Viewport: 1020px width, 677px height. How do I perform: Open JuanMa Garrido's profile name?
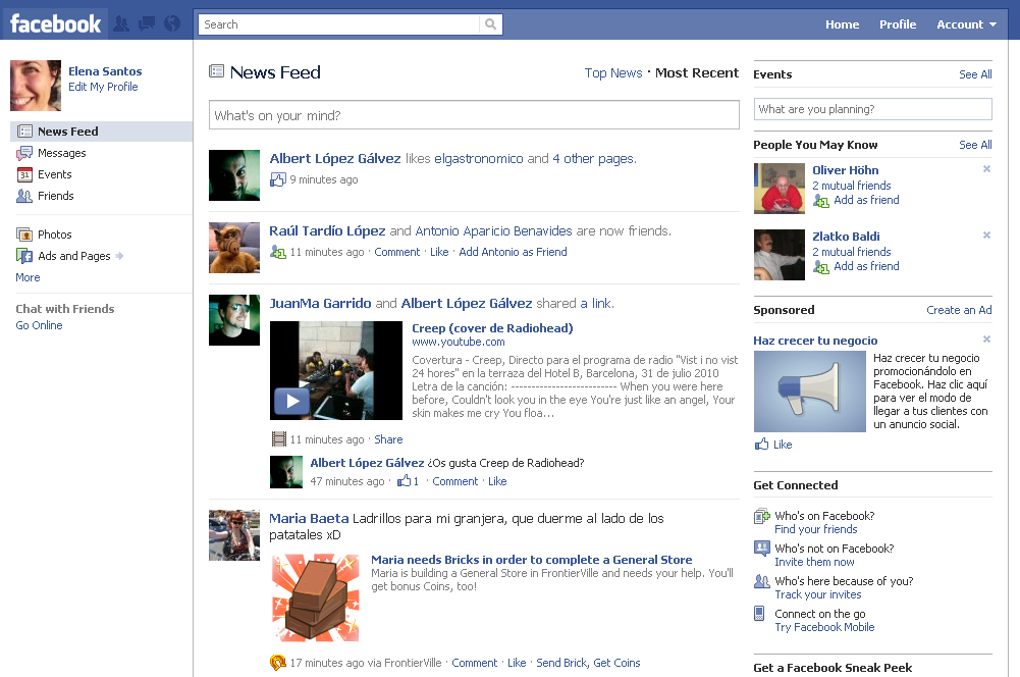pos(320,303)
